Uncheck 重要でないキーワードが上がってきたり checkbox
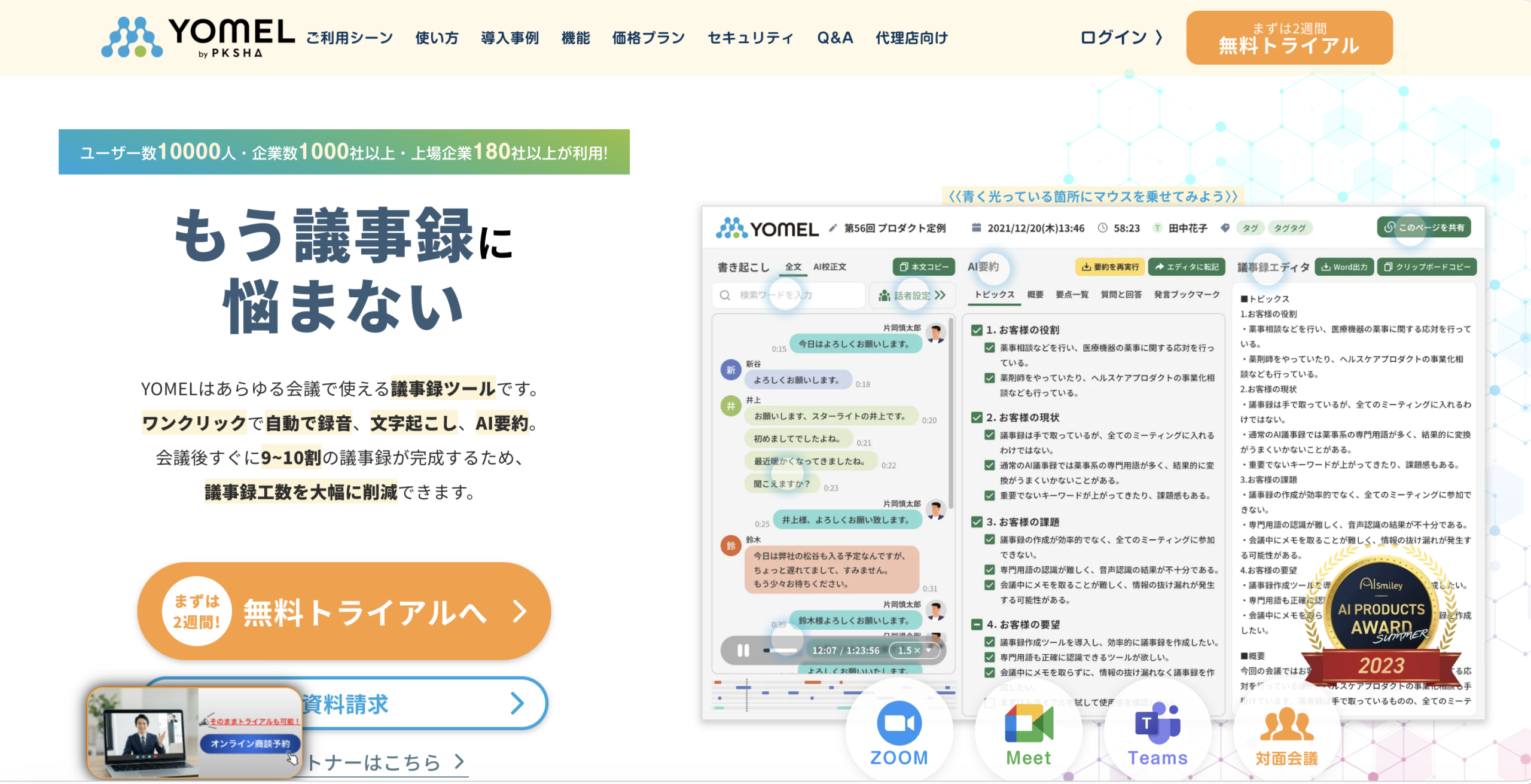The height and width of the screenshot is (784, 1531). click(x=990, y=495)
